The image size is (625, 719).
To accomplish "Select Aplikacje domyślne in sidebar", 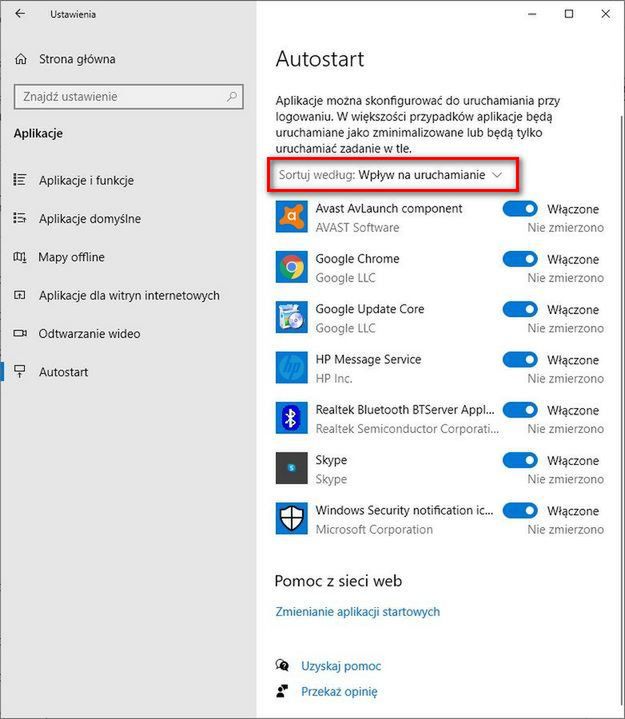I will tap(89, 219).
